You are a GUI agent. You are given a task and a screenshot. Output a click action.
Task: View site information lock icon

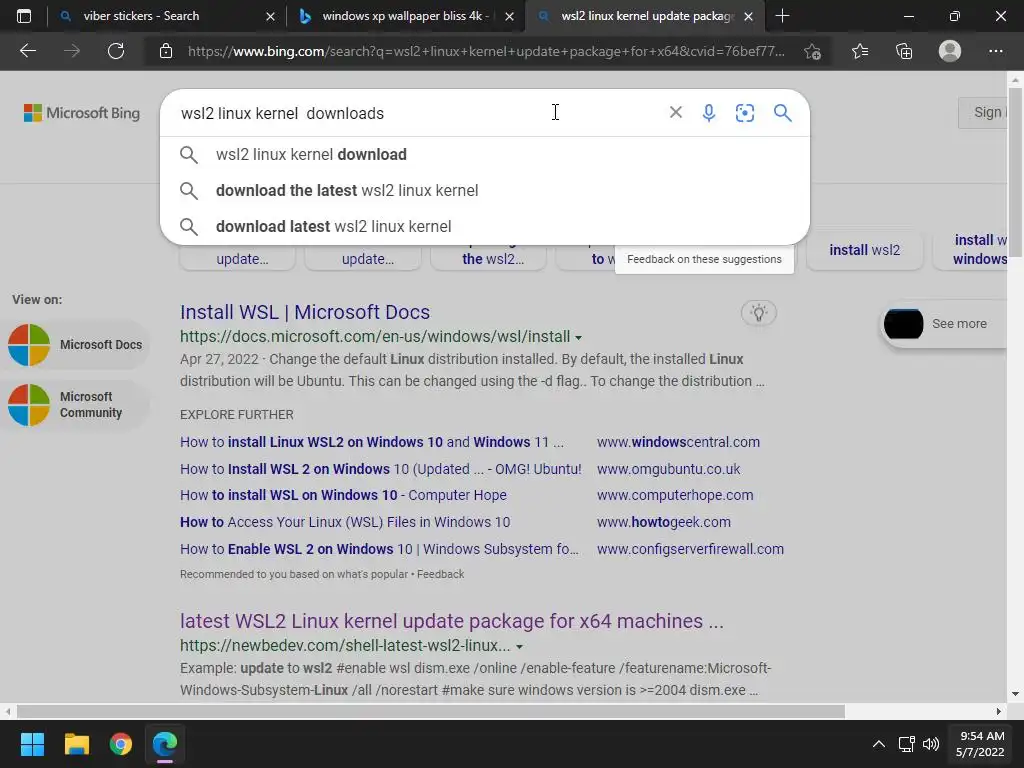coord(166,51)
